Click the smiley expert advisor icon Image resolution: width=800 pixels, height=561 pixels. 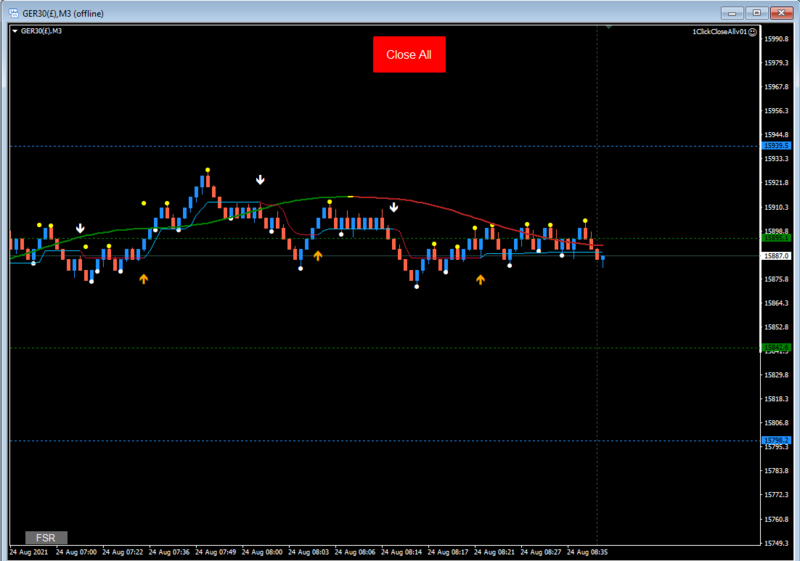click(753, 32)
